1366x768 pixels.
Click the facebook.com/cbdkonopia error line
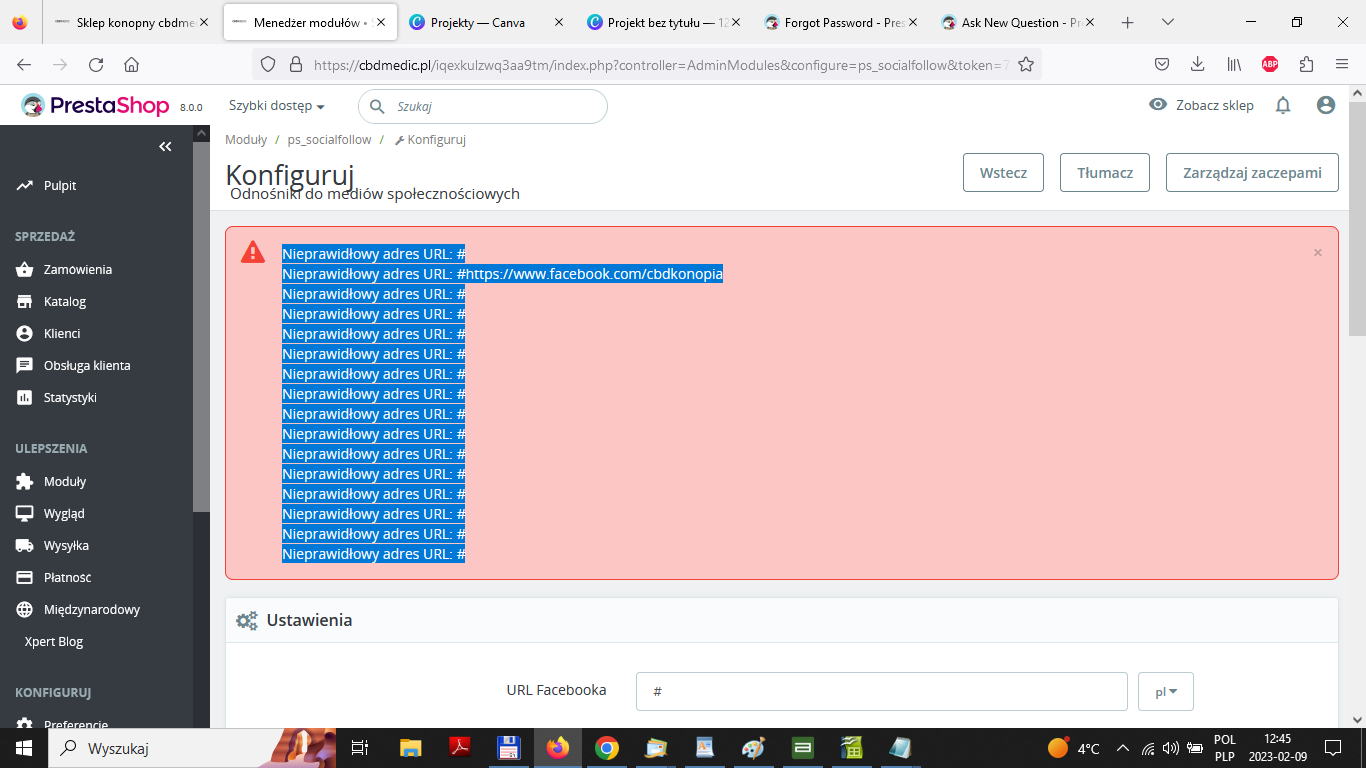point(502,273)
